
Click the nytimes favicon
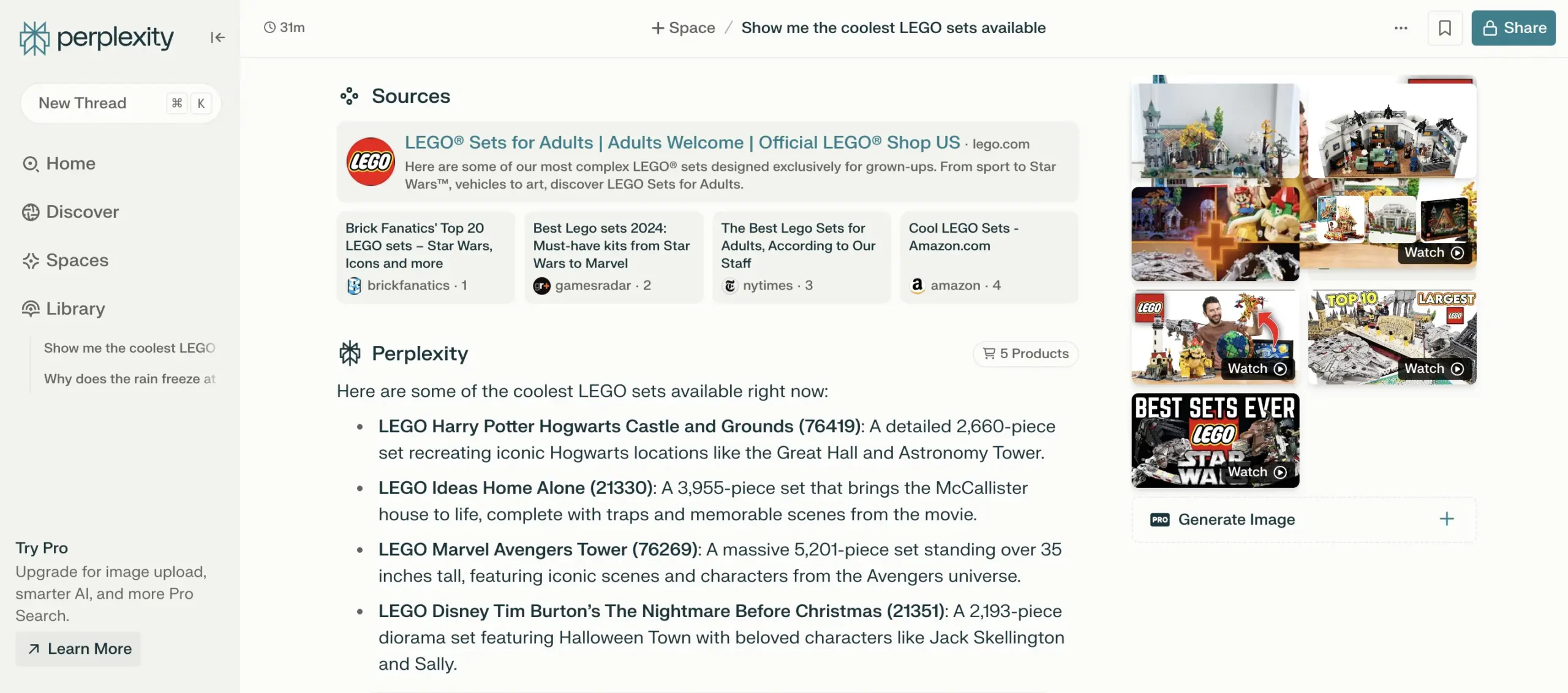pos(729,286)
